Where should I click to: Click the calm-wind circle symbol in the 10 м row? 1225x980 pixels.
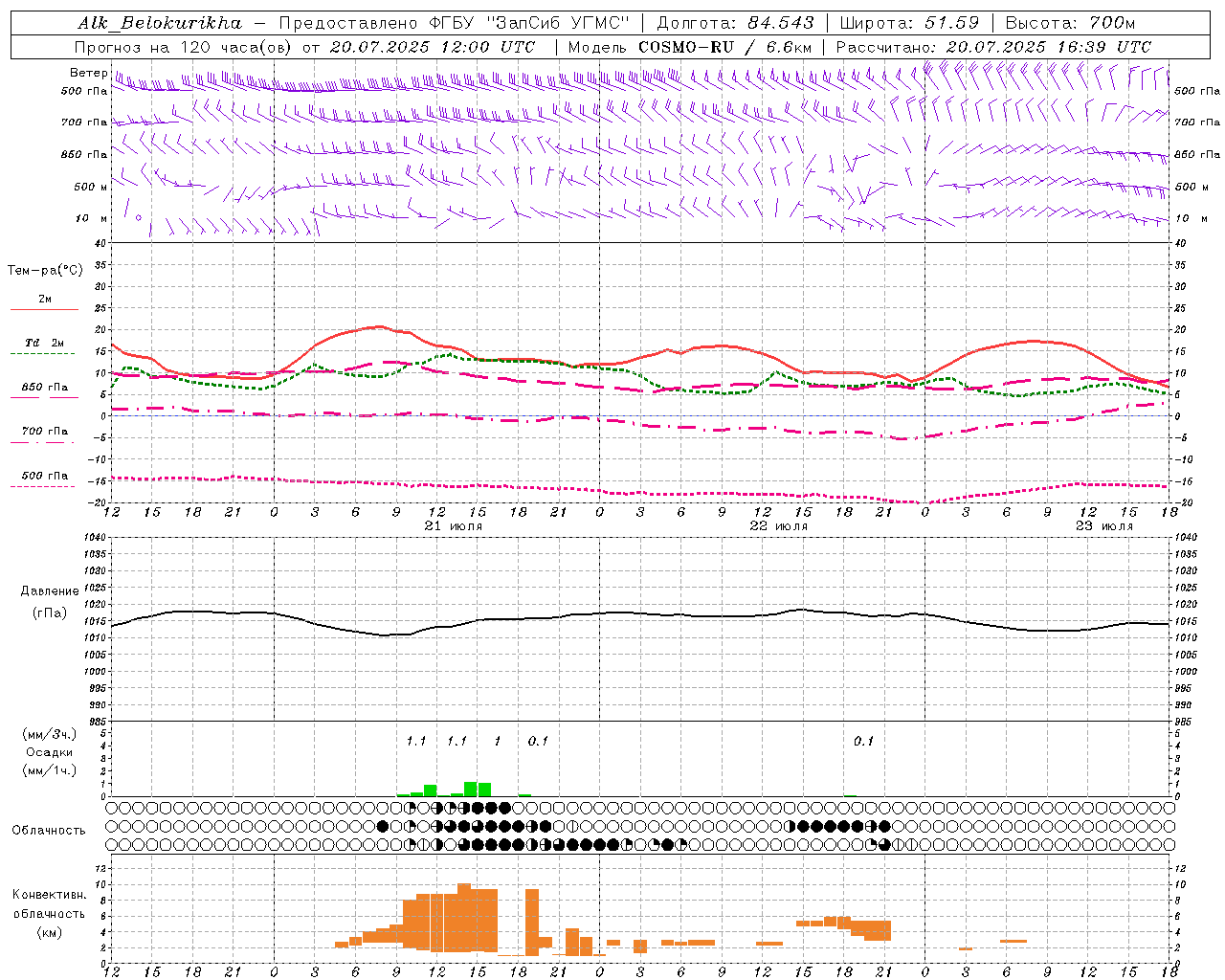140,218
